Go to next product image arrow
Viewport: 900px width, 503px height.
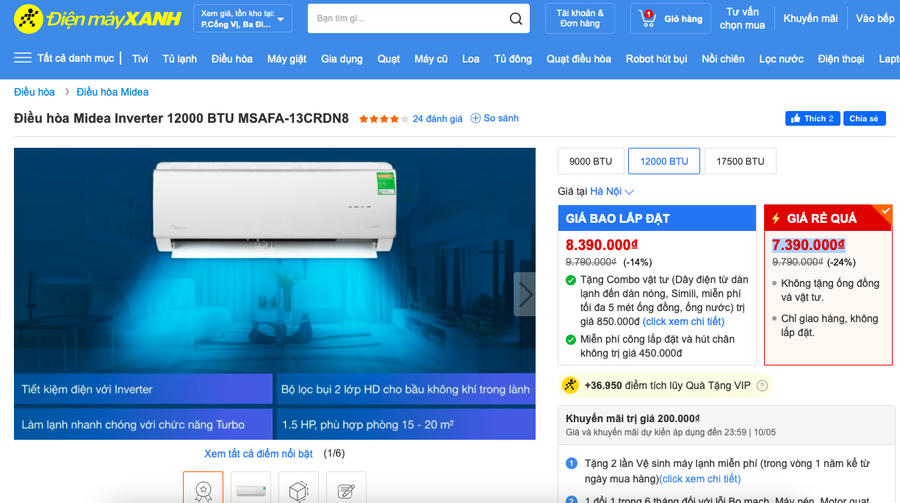(525, 294)
